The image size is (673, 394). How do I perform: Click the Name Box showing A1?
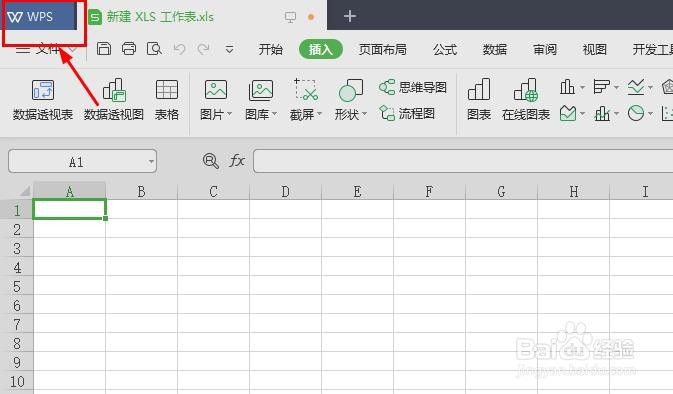[x=76, y=162]
